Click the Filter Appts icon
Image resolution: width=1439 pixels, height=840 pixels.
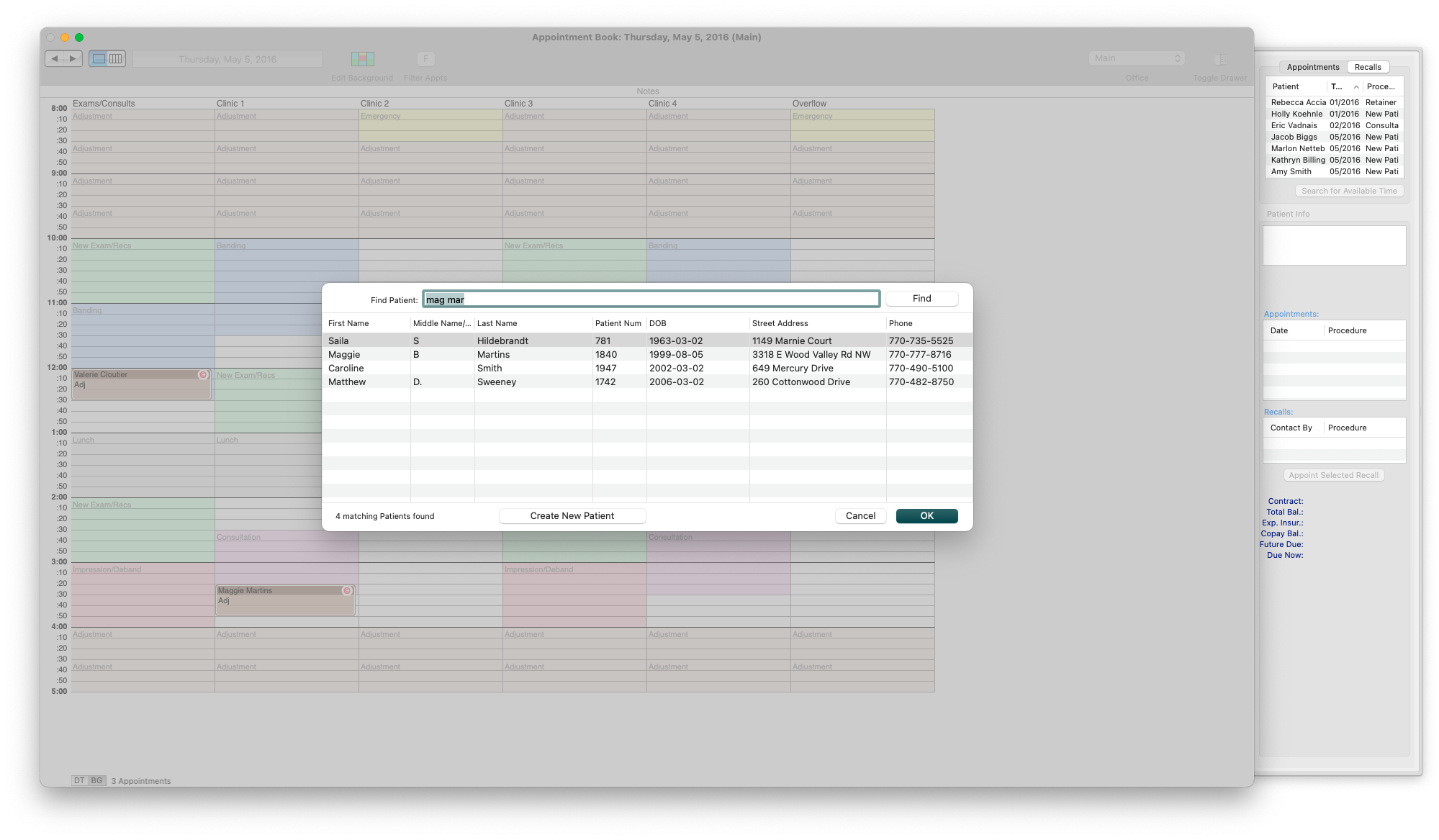click(x=425, y=59)
